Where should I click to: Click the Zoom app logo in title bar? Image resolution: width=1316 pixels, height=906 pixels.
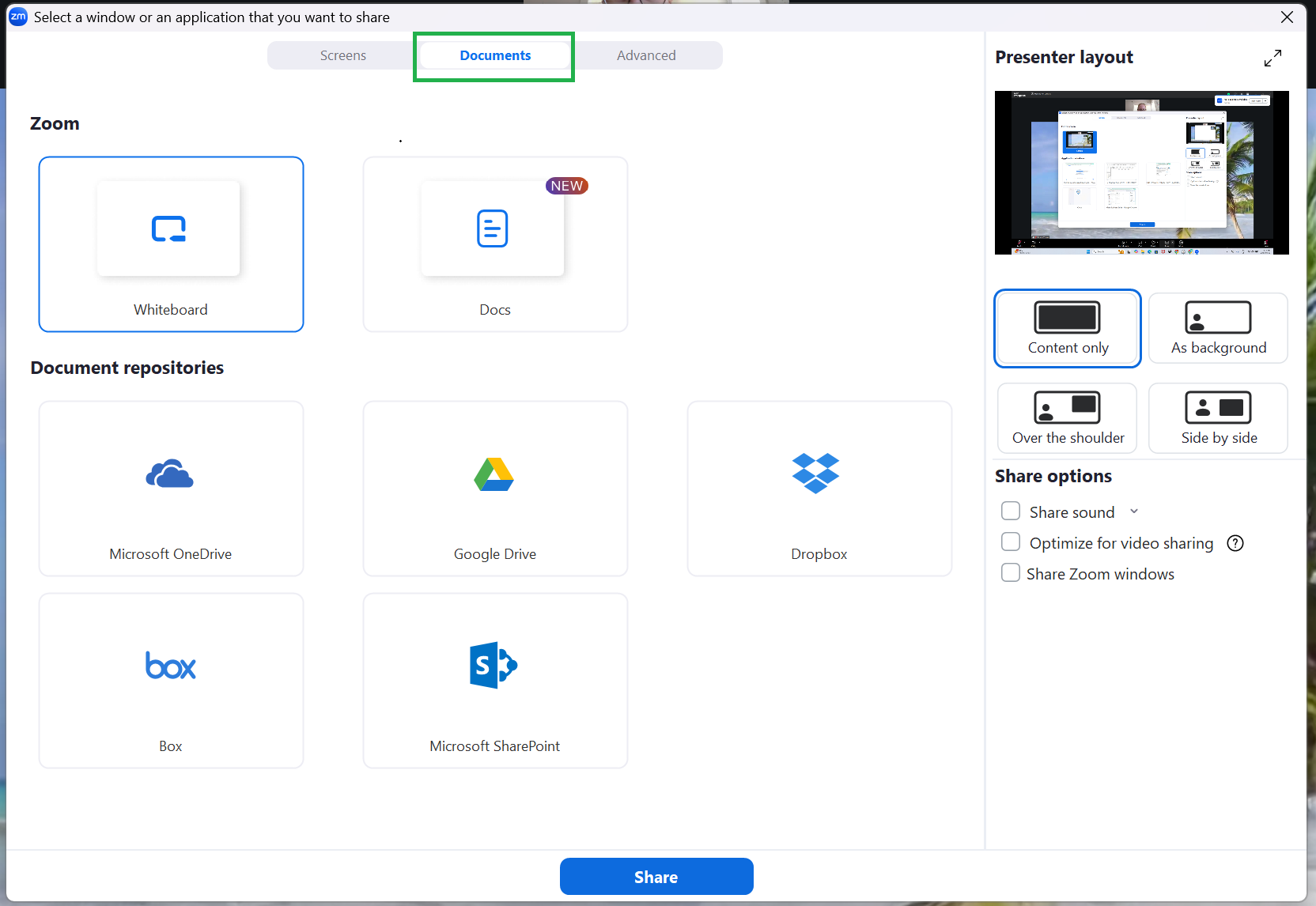tap(18, 17)
